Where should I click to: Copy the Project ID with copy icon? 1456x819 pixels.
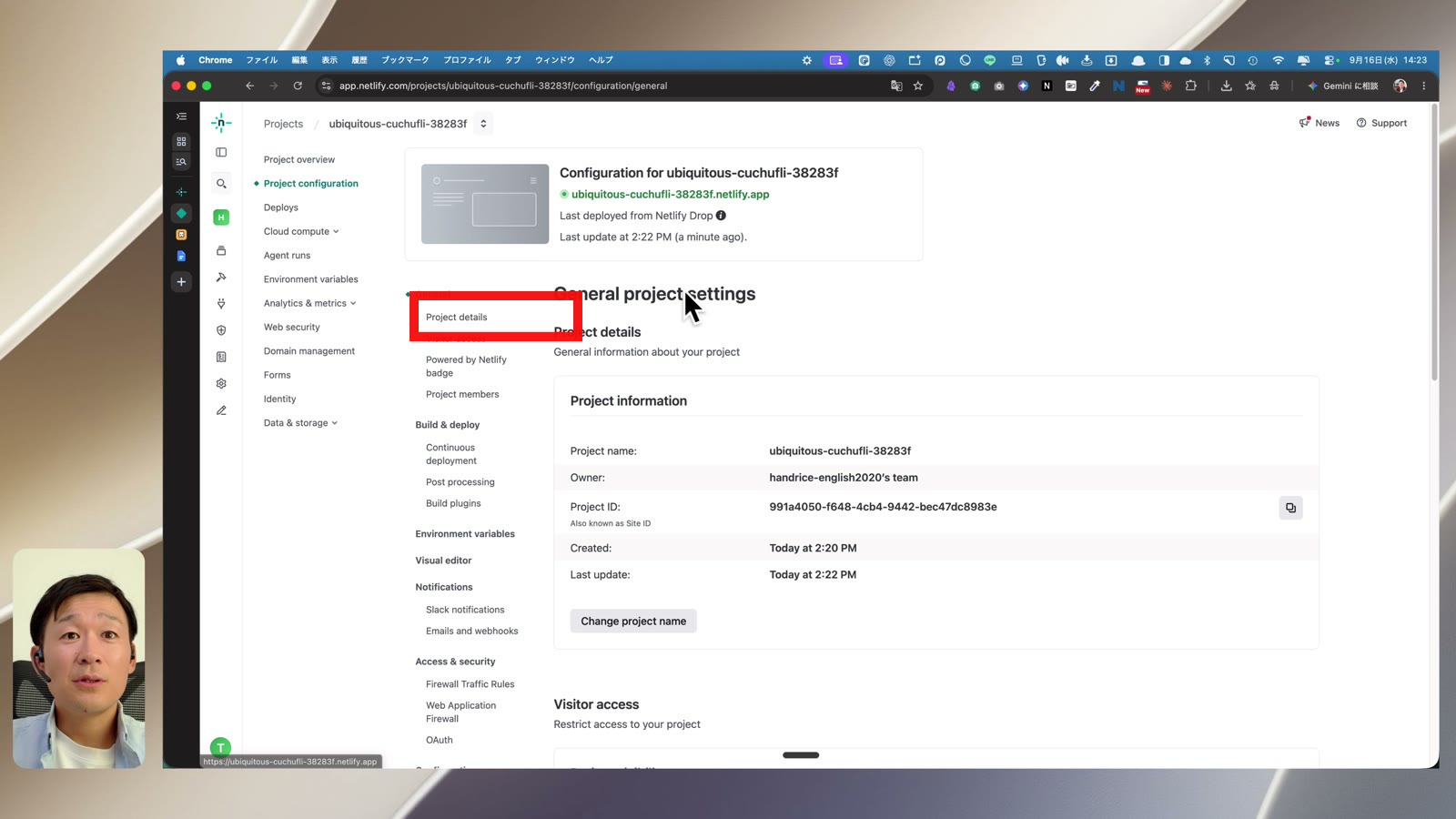pos(1290,508)
